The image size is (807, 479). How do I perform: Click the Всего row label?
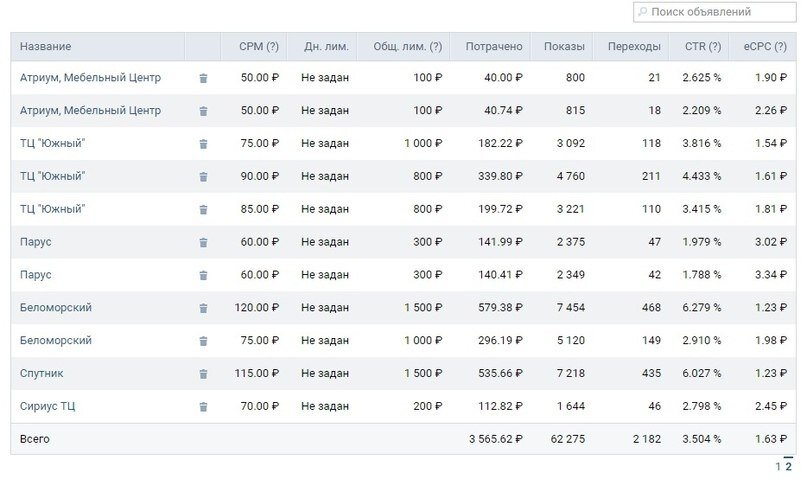pyautogui.click(x=34, y=439)
